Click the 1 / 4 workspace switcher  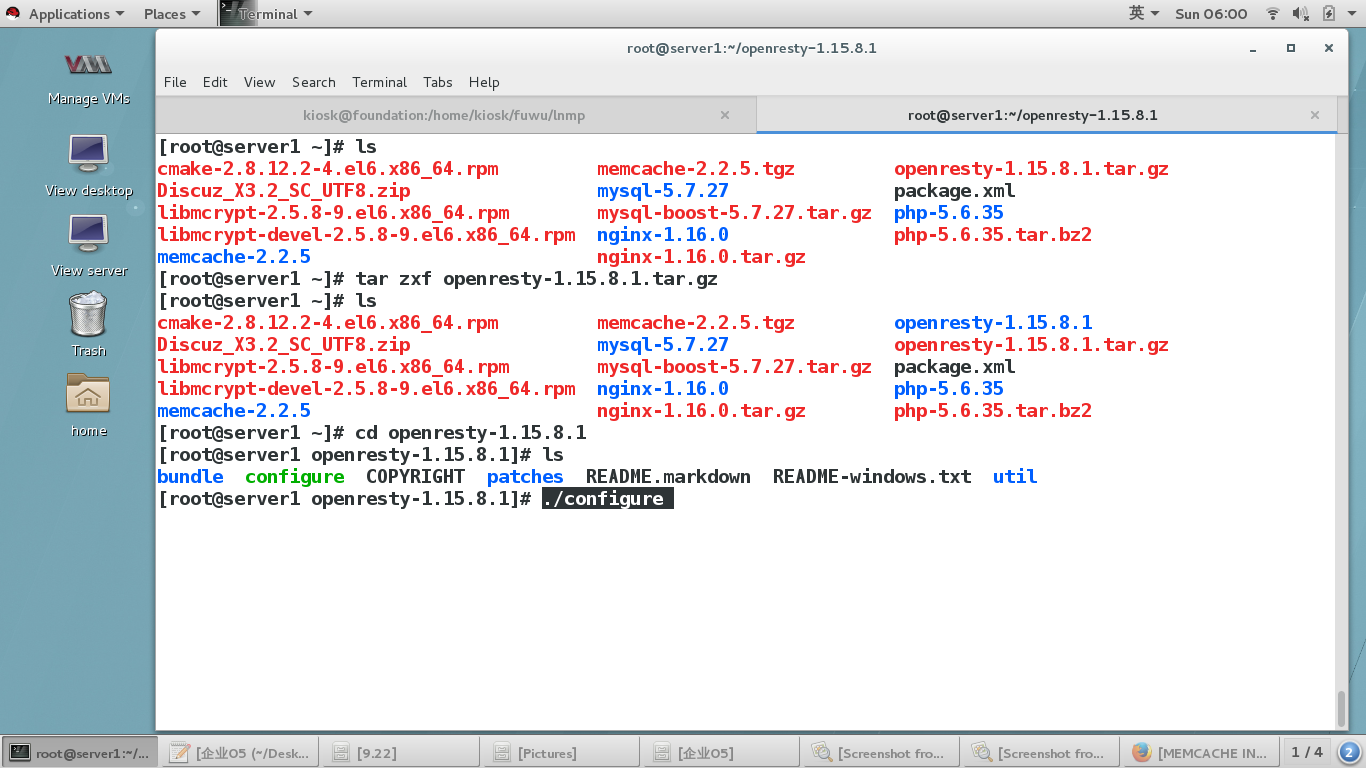click(x=1307, y=752)
